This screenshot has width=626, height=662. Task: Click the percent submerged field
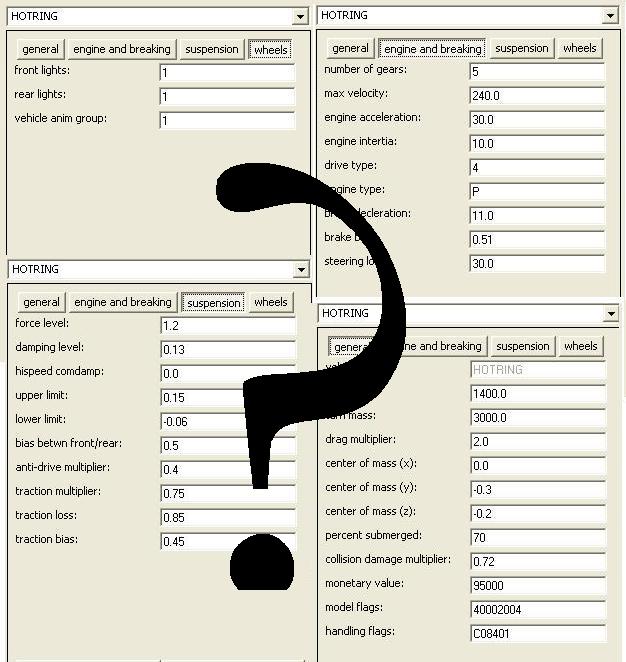(537, 538)
